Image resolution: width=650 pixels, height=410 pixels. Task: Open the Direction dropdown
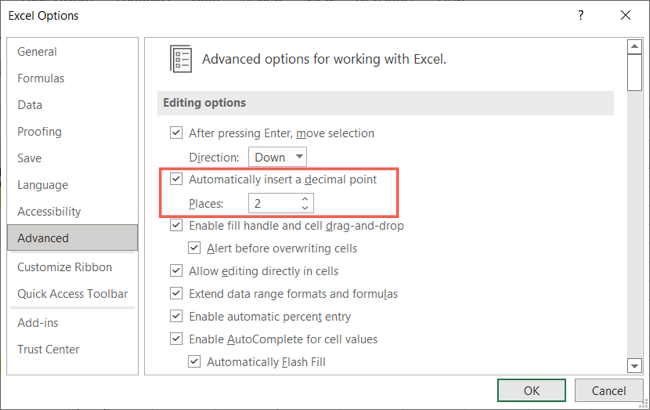click(x=277, y=157)
